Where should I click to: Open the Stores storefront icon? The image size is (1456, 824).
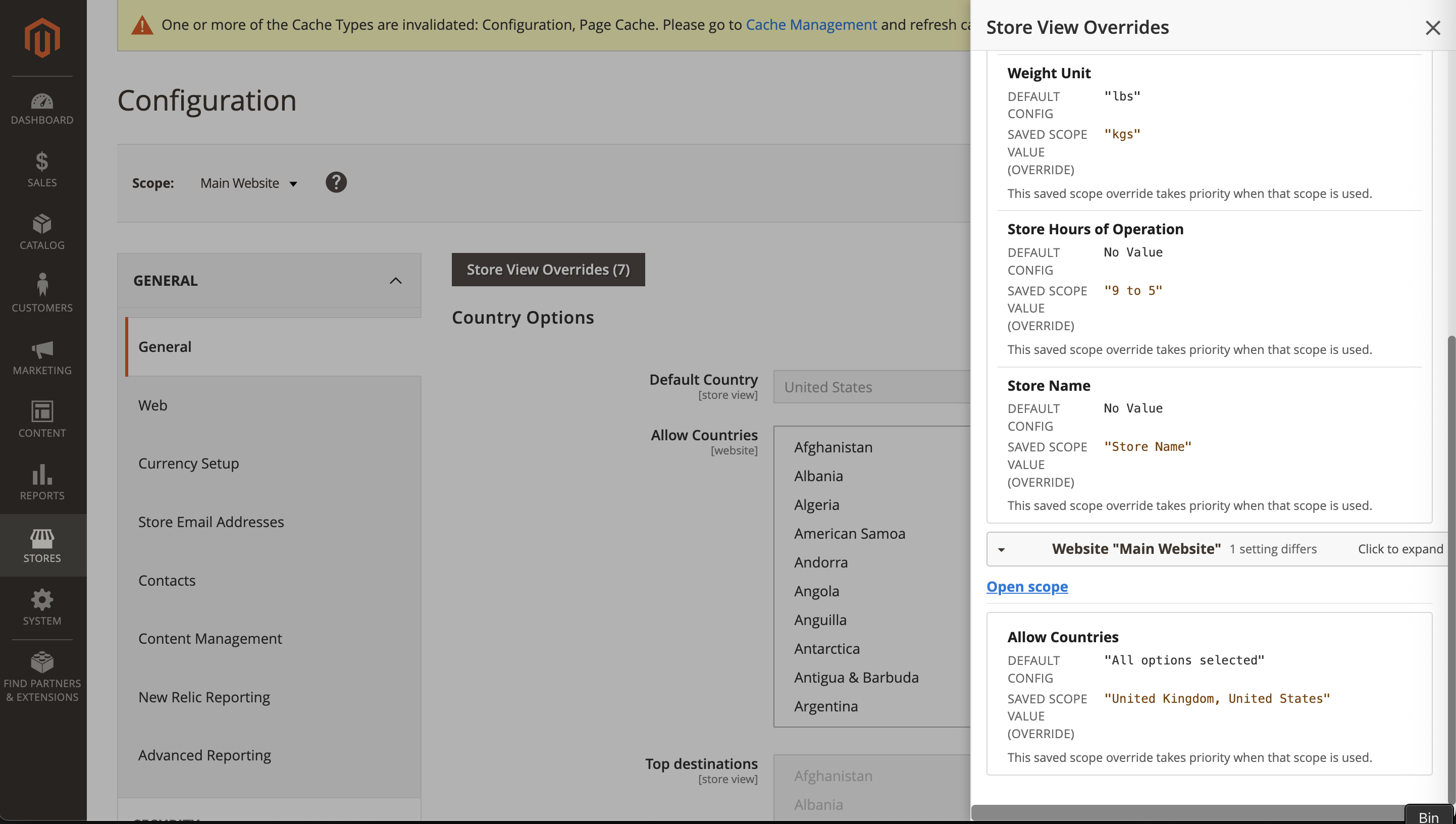[42, 538]
